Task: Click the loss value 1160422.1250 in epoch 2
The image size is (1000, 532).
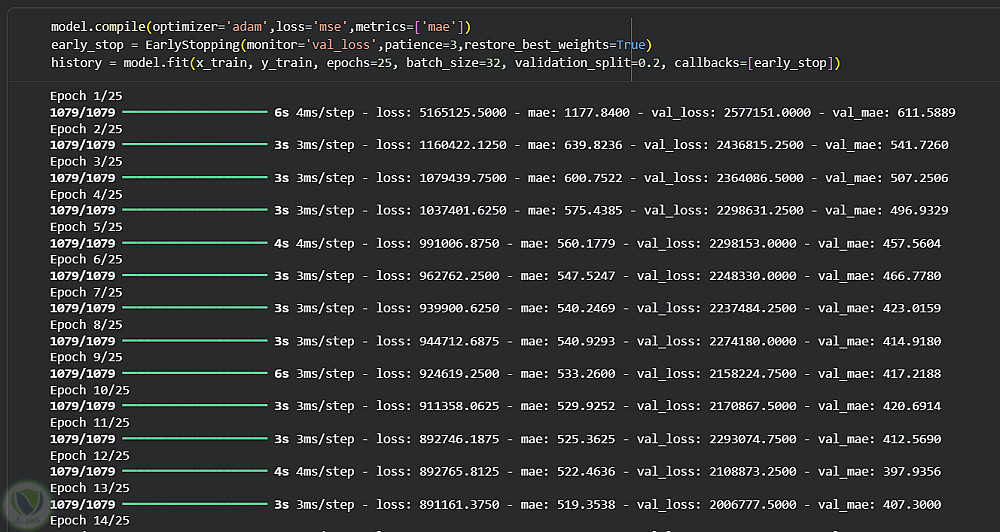Action: click(x=463, y=145)
